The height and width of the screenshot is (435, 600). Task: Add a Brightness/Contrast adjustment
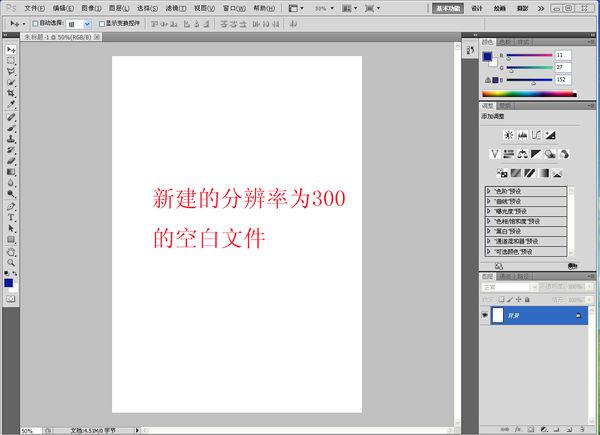509,135
